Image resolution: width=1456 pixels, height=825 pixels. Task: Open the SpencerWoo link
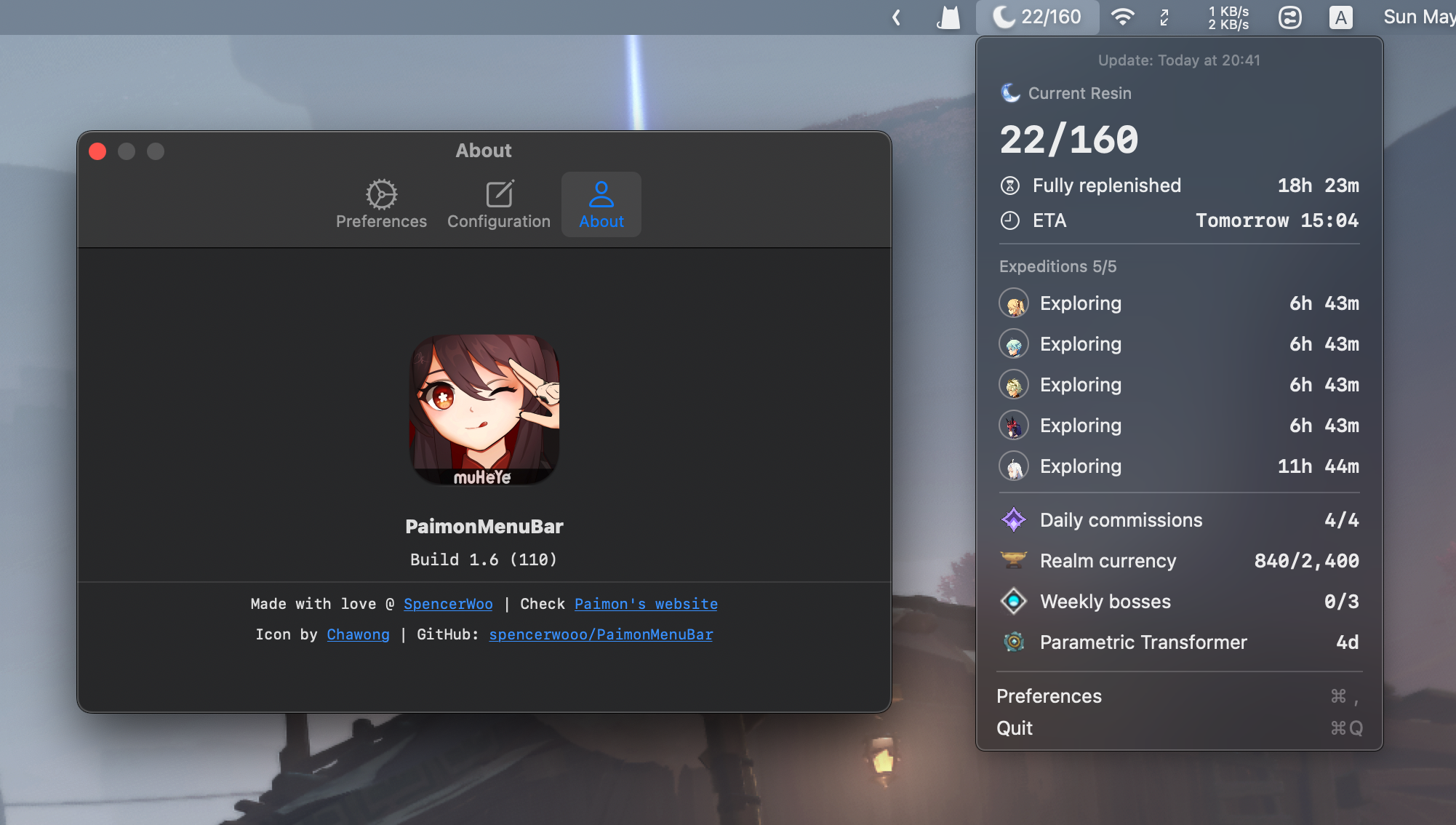[448, 604]
